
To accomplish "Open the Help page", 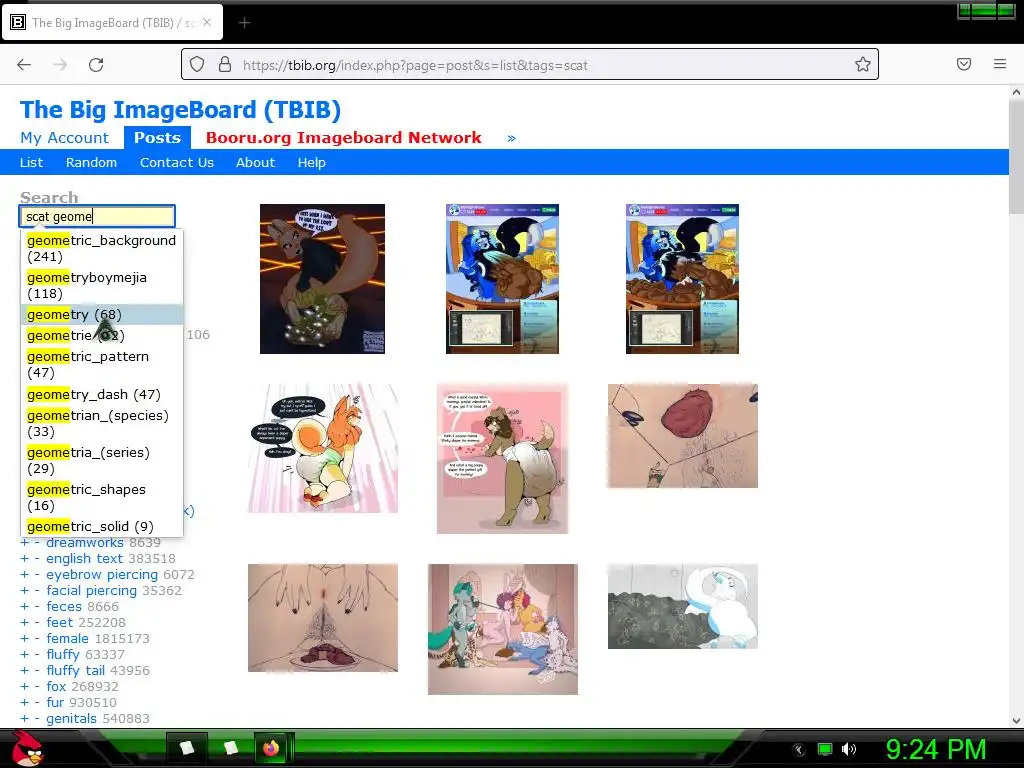I will pos(312,163).
